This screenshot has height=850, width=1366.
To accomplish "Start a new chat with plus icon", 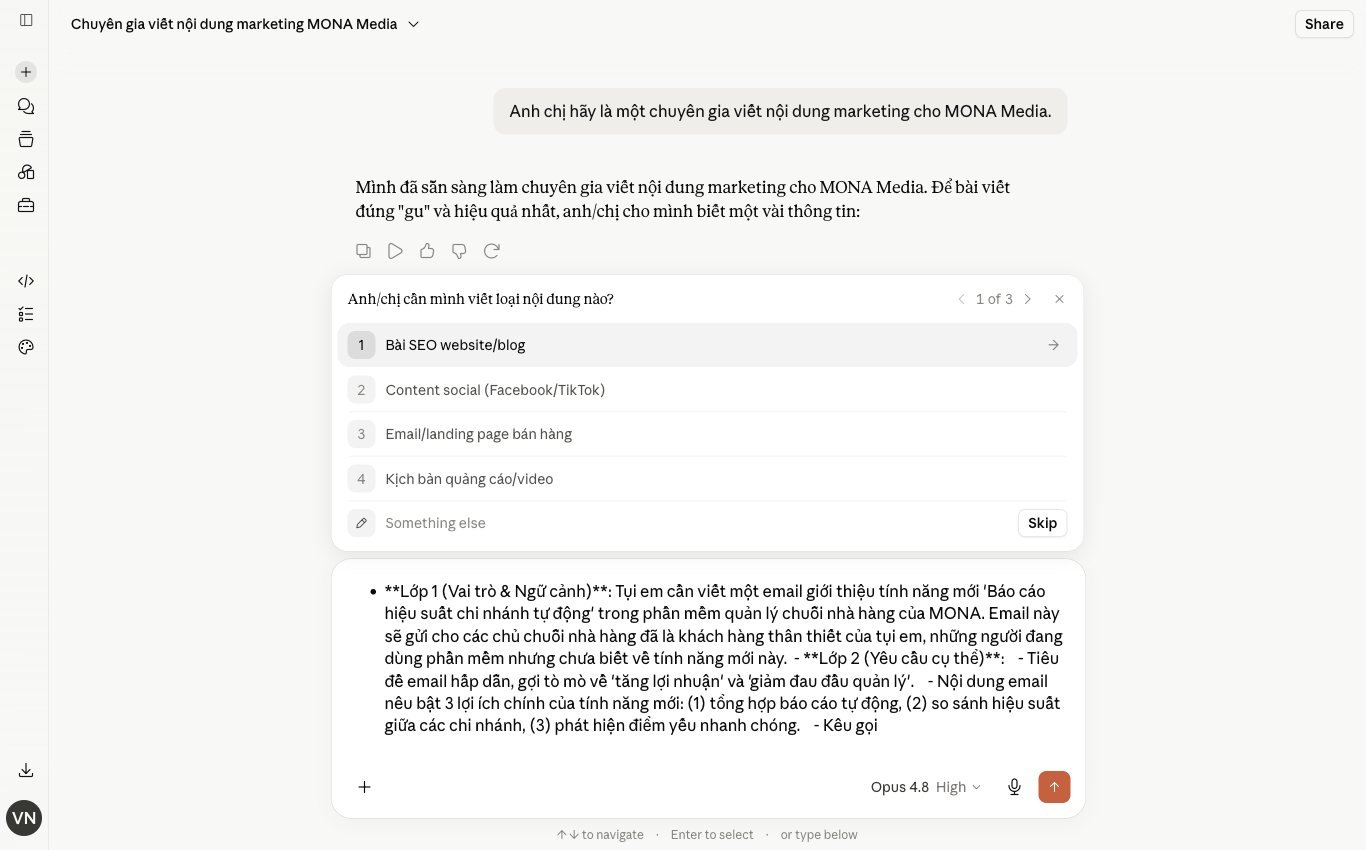I will (26, 72).
